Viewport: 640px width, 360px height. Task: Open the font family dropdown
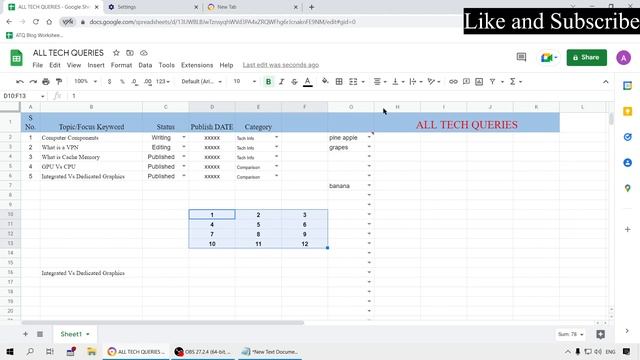point(202,82)
